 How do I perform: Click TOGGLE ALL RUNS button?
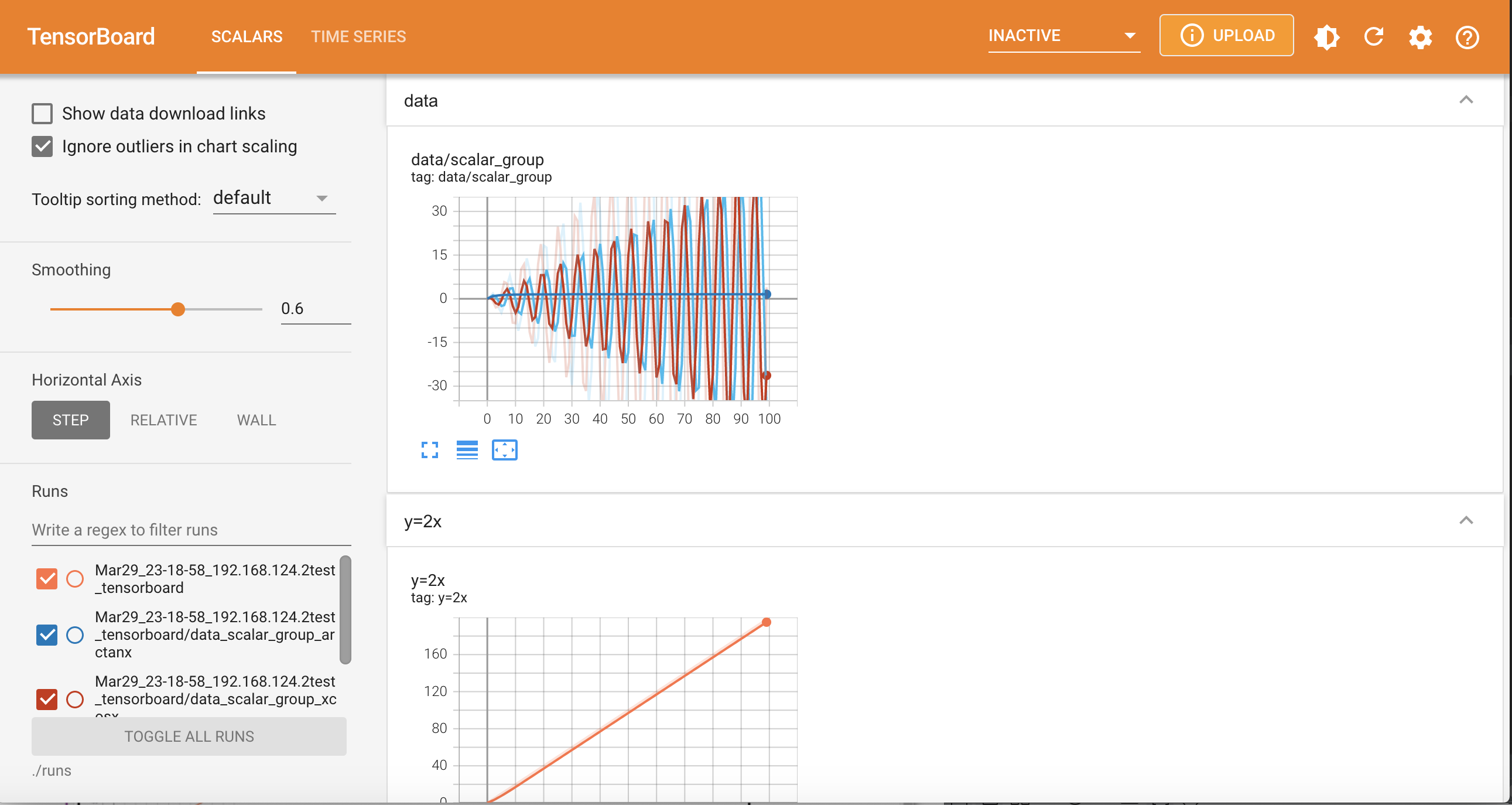tap(189, 736)
